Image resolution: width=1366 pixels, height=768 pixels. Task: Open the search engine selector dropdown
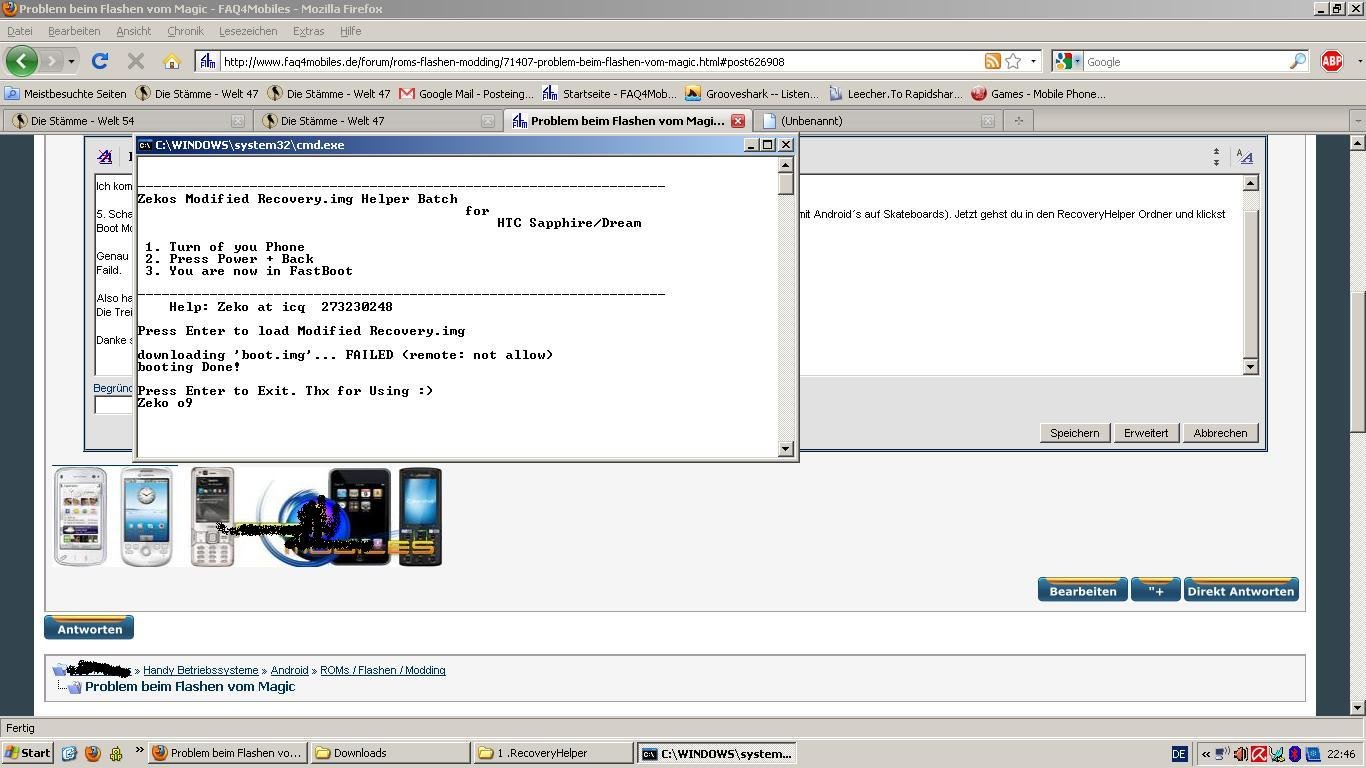1077,61
